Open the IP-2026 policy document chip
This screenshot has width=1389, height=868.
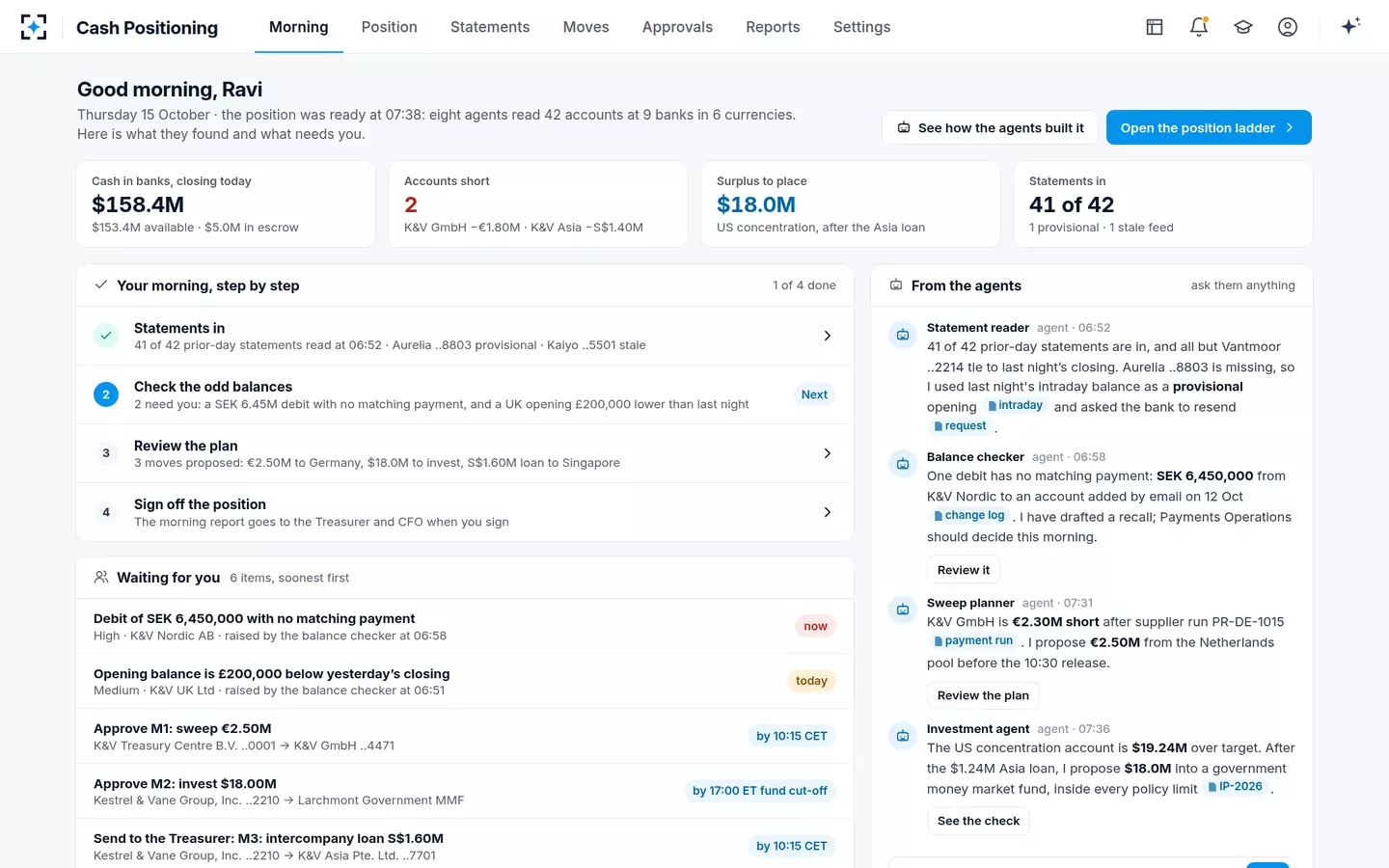1236,787
